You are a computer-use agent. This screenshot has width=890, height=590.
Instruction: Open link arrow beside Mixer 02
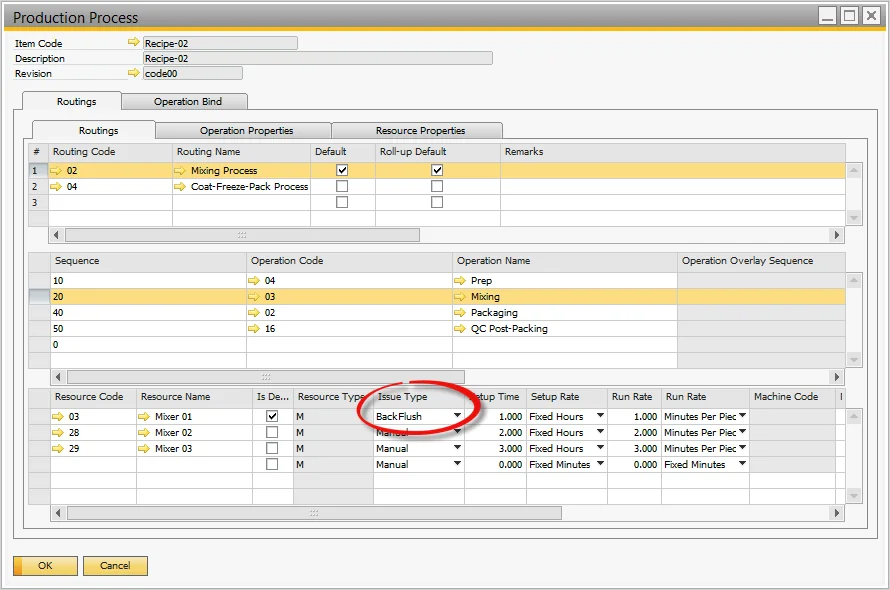pyautogui.click(x=144, y=432)
